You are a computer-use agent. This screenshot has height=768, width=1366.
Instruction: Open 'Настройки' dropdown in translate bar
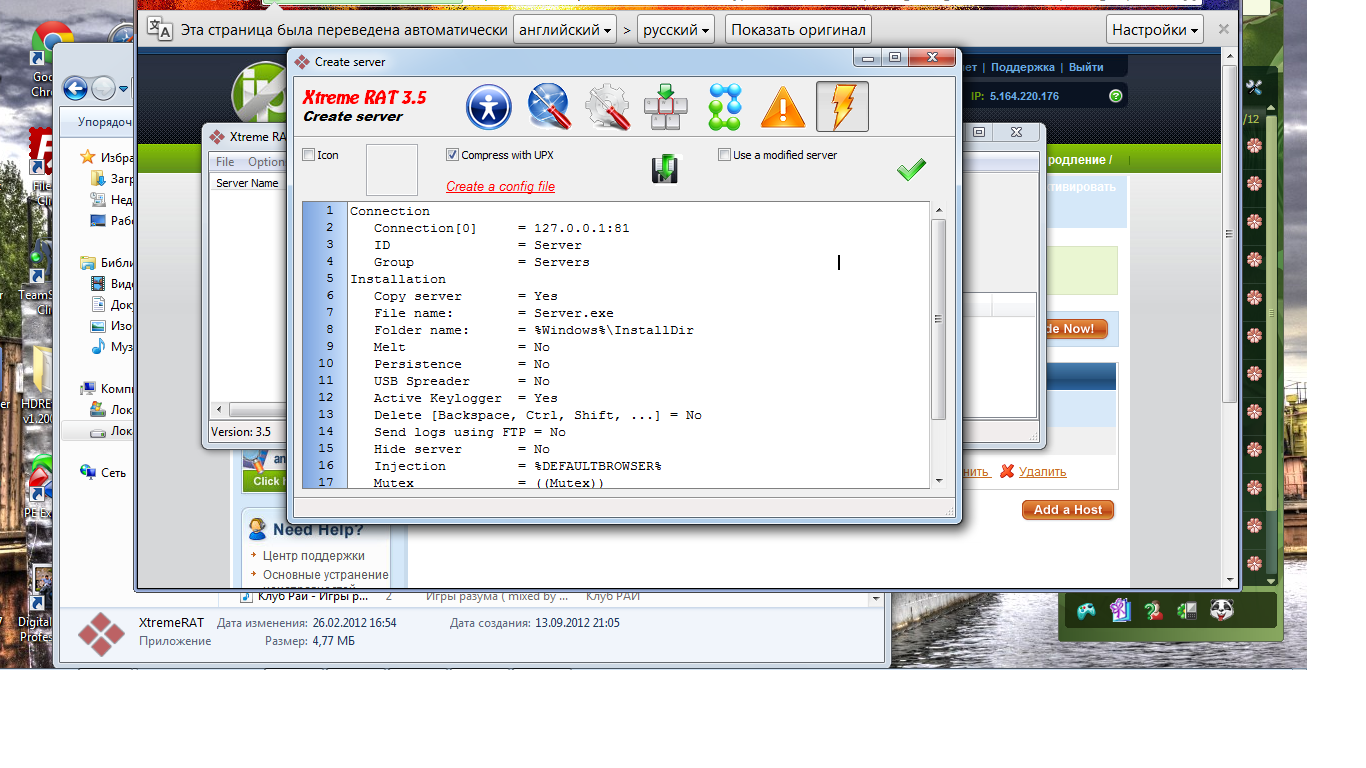point(1155,30)
